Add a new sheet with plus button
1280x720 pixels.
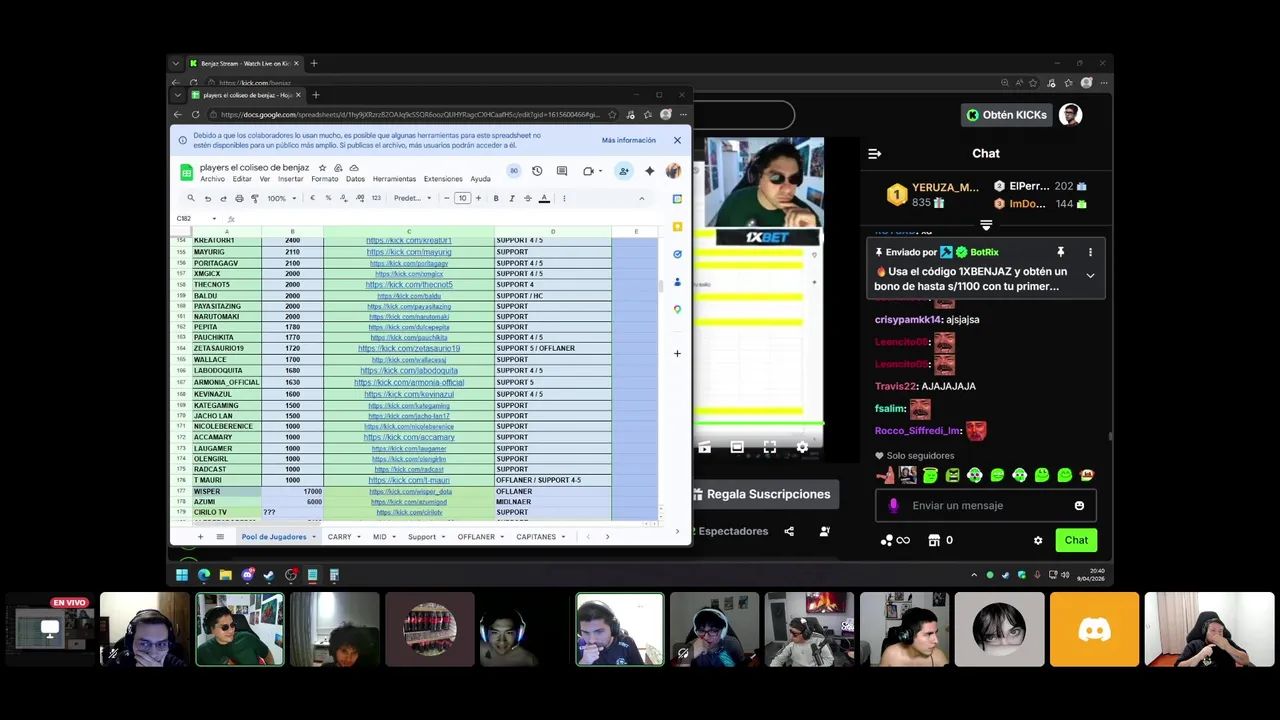click(x=200, y=537)
